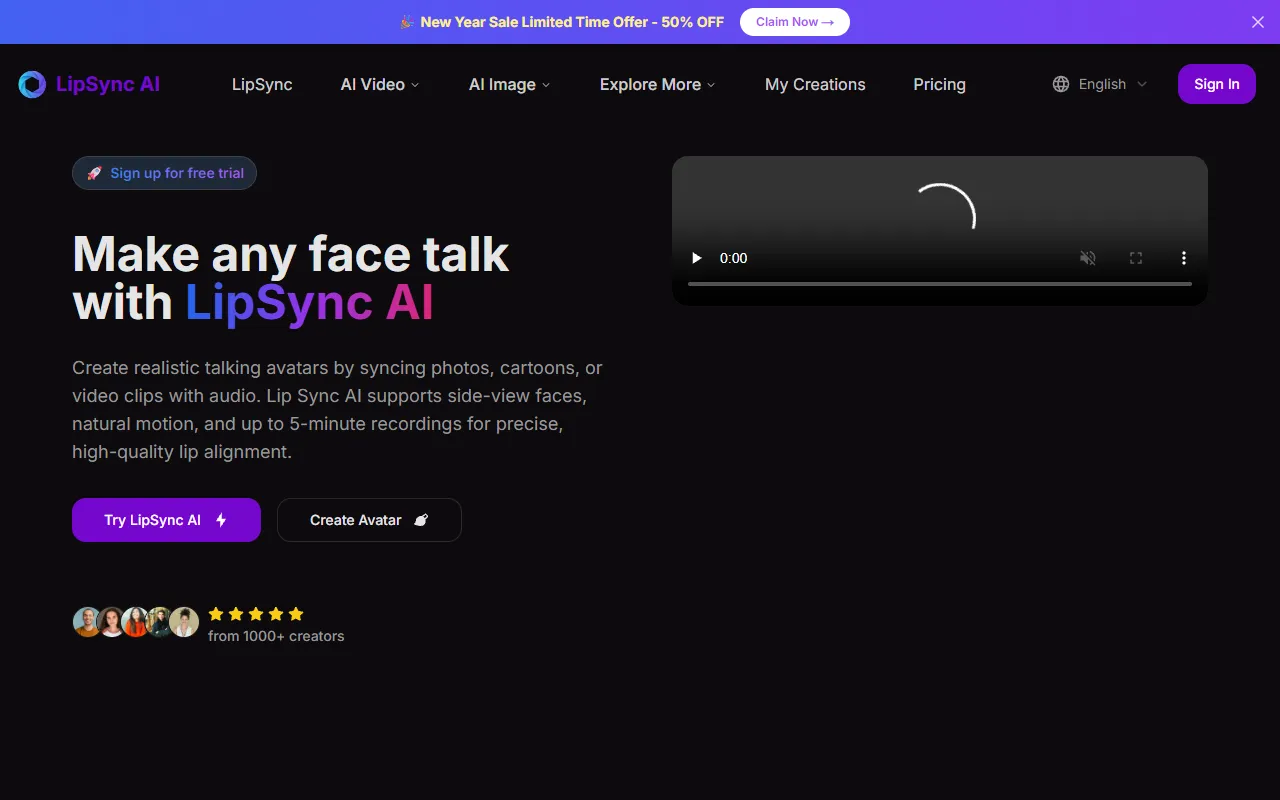1280x800 pixels.
Task: Open the video more options menu
Action: click(1184, 258)
